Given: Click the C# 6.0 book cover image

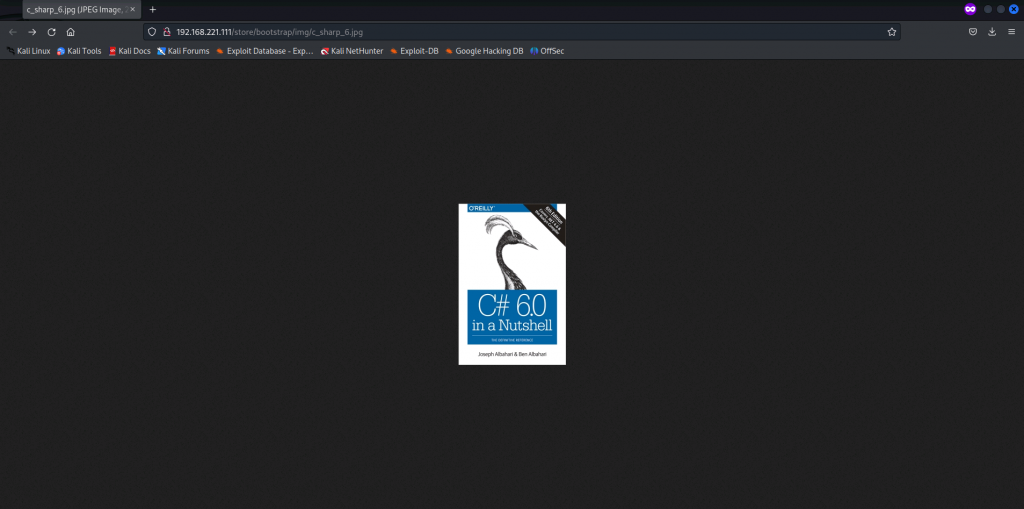Looking at the screenshot, I should (x=512, y=284).
